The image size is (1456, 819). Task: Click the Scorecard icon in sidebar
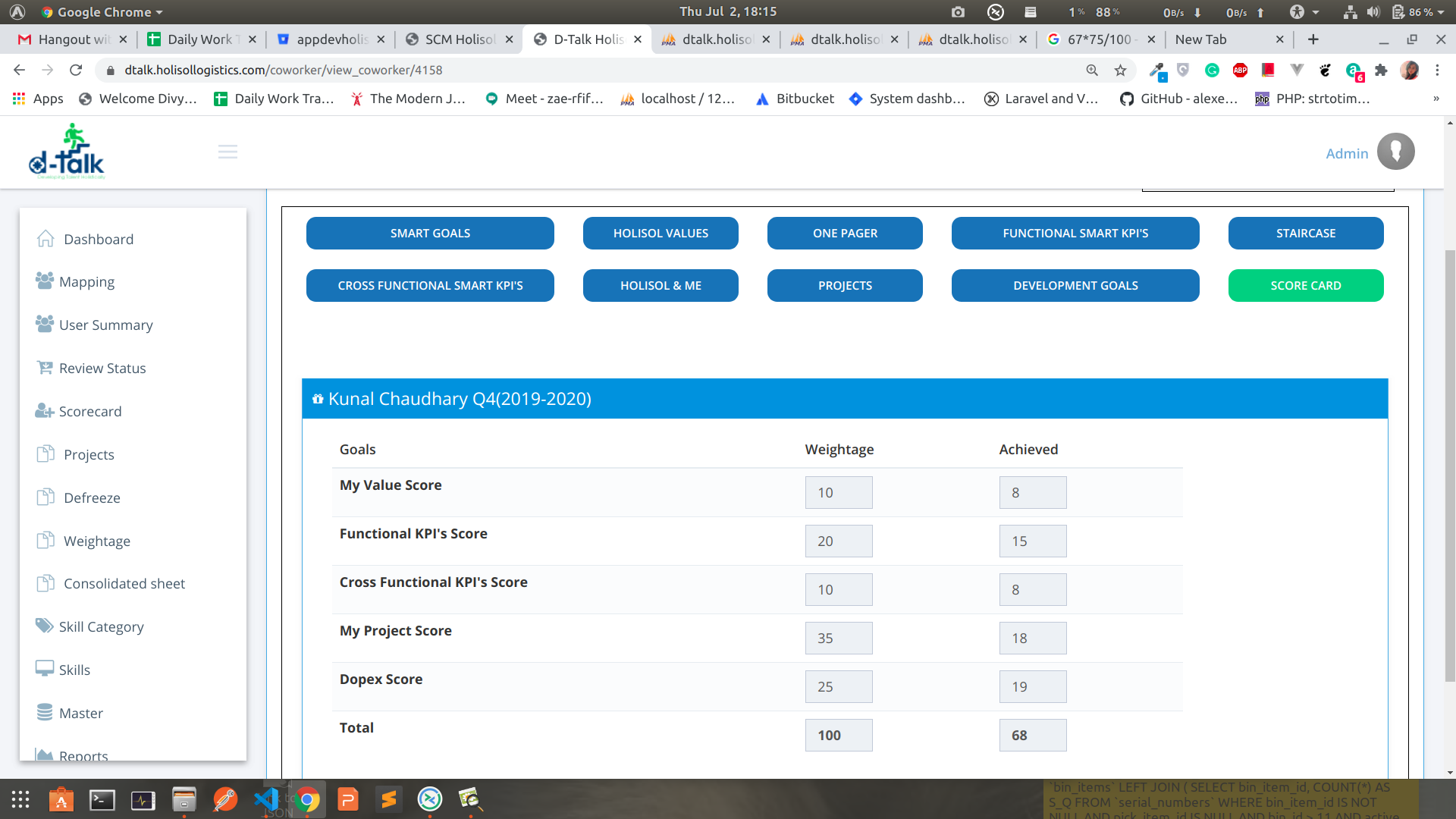pyautogui.click(x=44, y=411)
